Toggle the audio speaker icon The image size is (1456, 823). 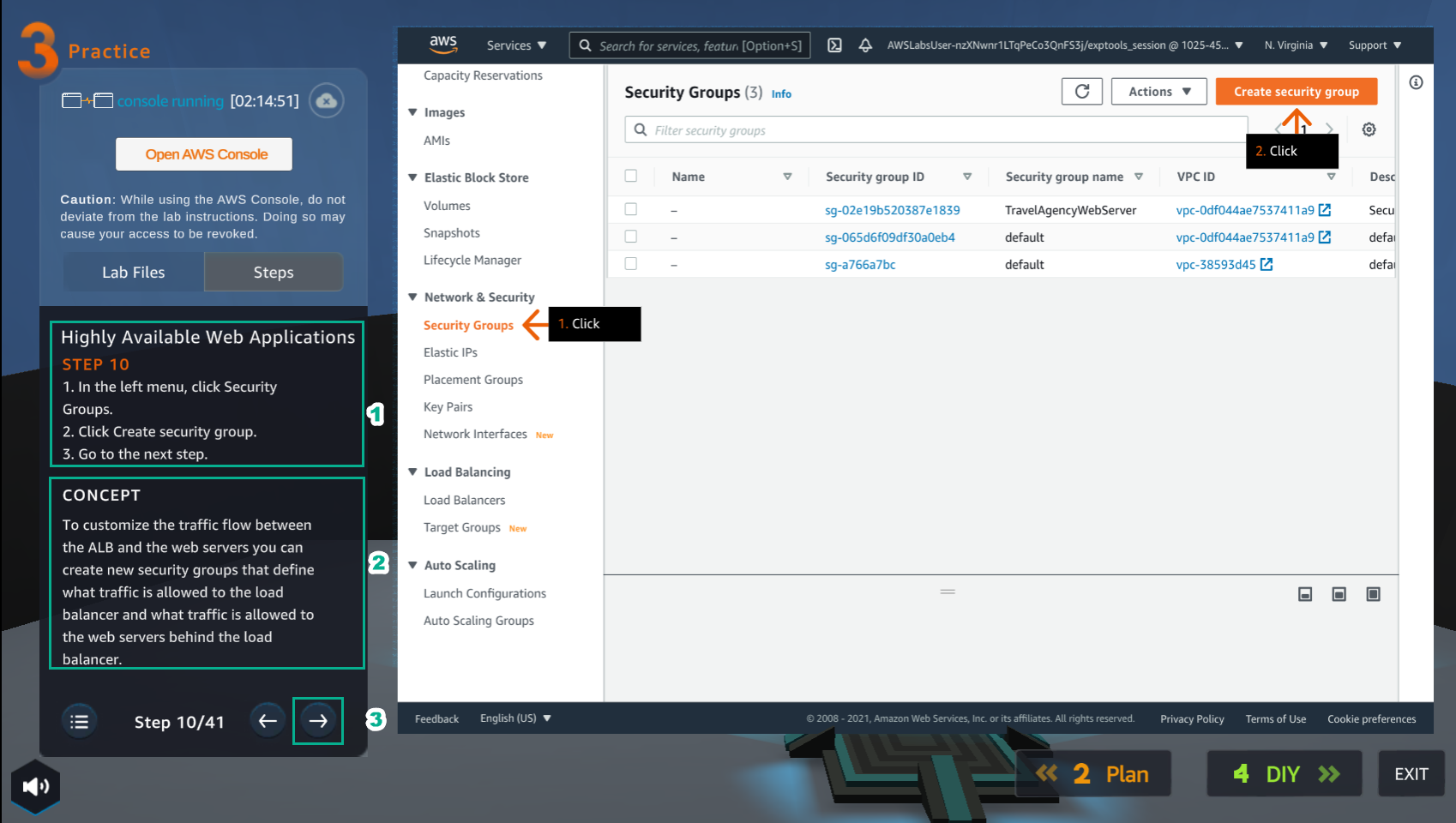point(35,786)
